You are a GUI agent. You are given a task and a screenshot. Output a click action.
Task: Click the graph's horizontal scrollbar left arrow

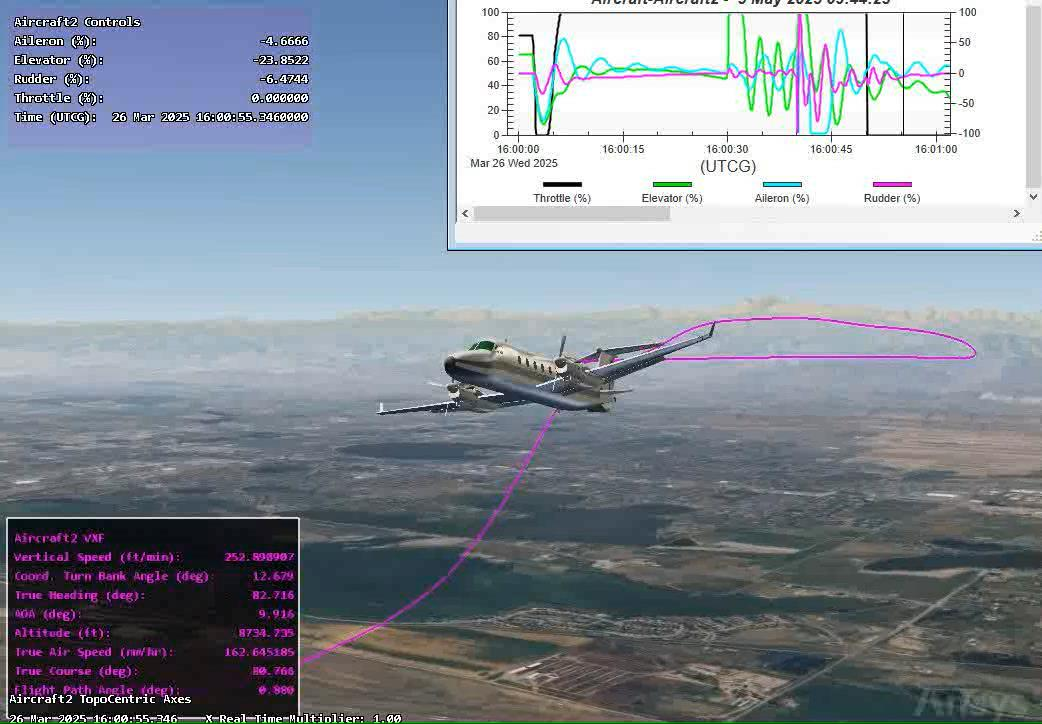(465, 213)
